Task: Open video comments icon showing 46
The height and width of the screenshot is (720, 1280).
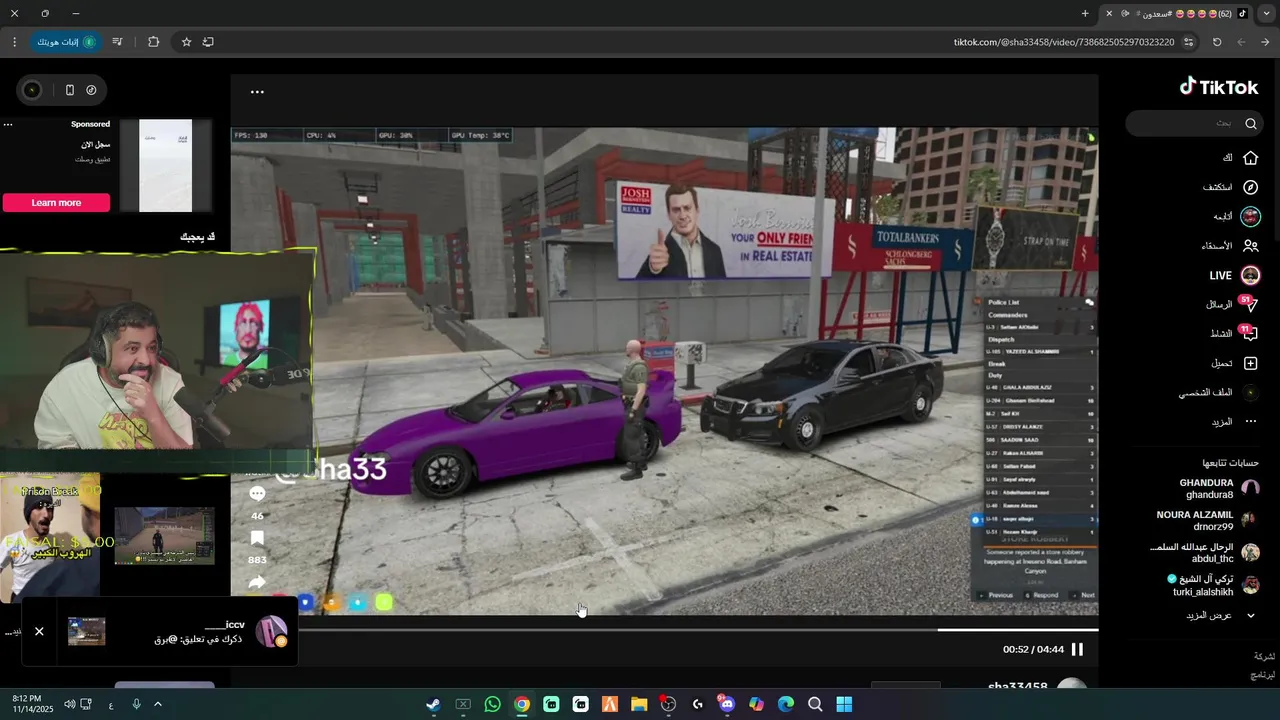Action: click(257, 494)
